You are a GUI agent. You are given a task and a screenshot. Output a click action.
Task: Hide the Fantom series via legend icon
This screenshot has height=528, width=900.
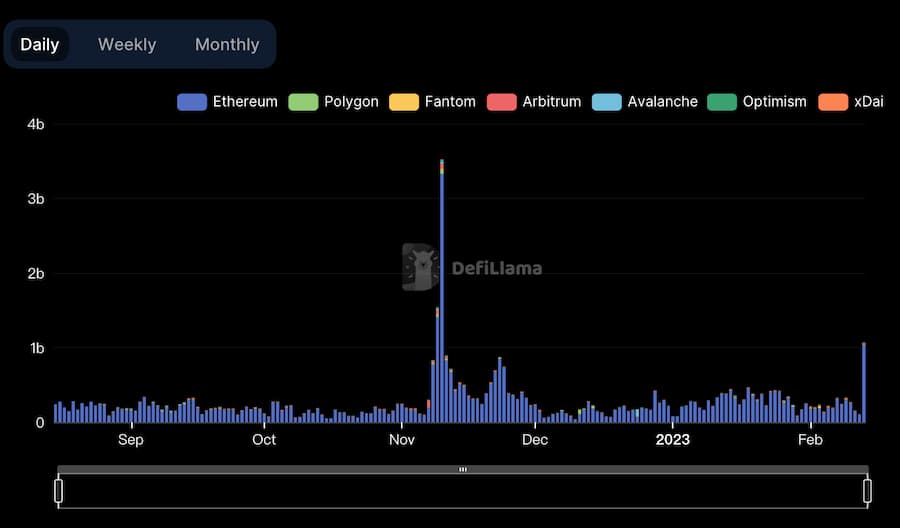(x=403, y=101)
